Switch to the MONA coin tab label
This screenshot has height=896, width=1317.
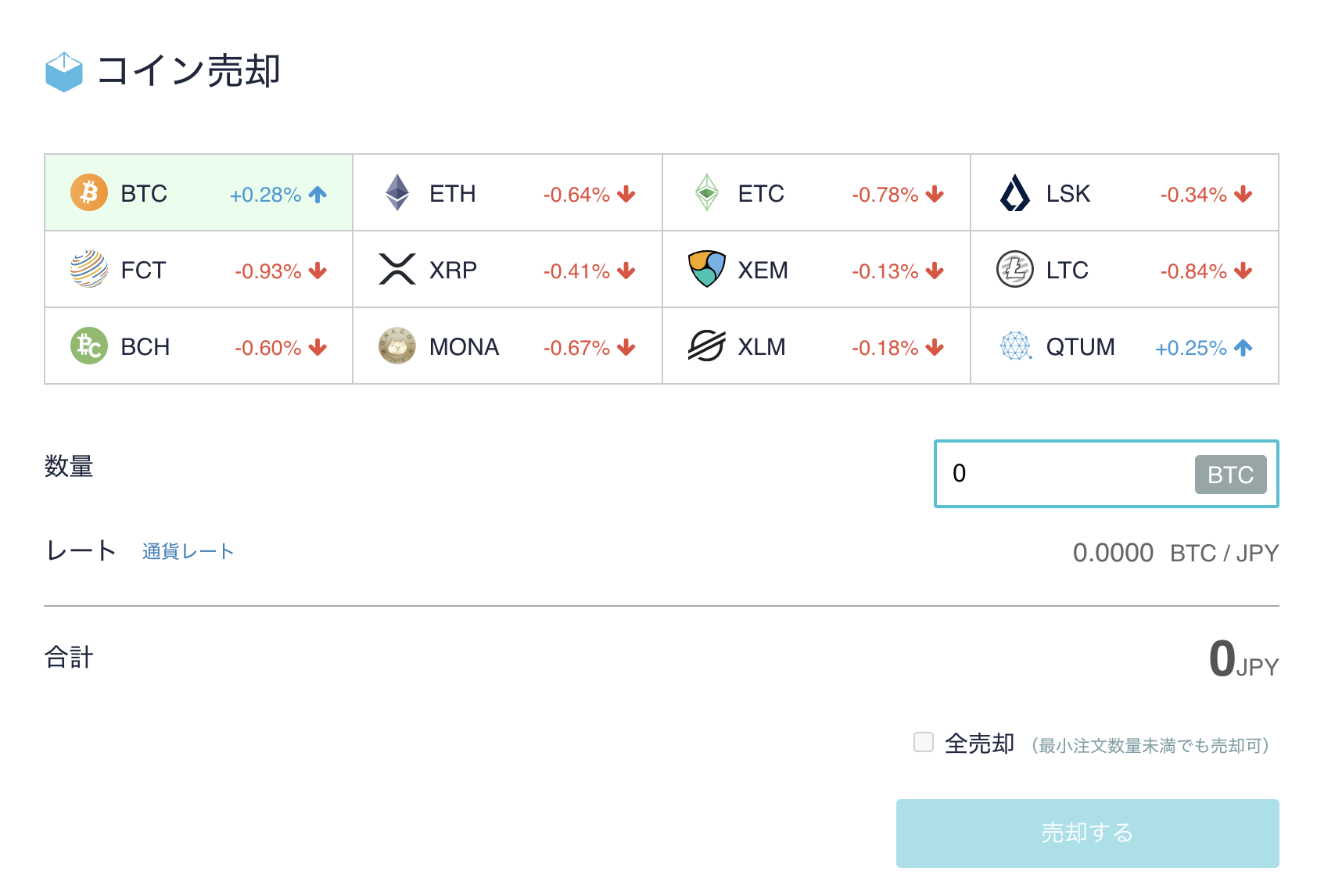464,346
